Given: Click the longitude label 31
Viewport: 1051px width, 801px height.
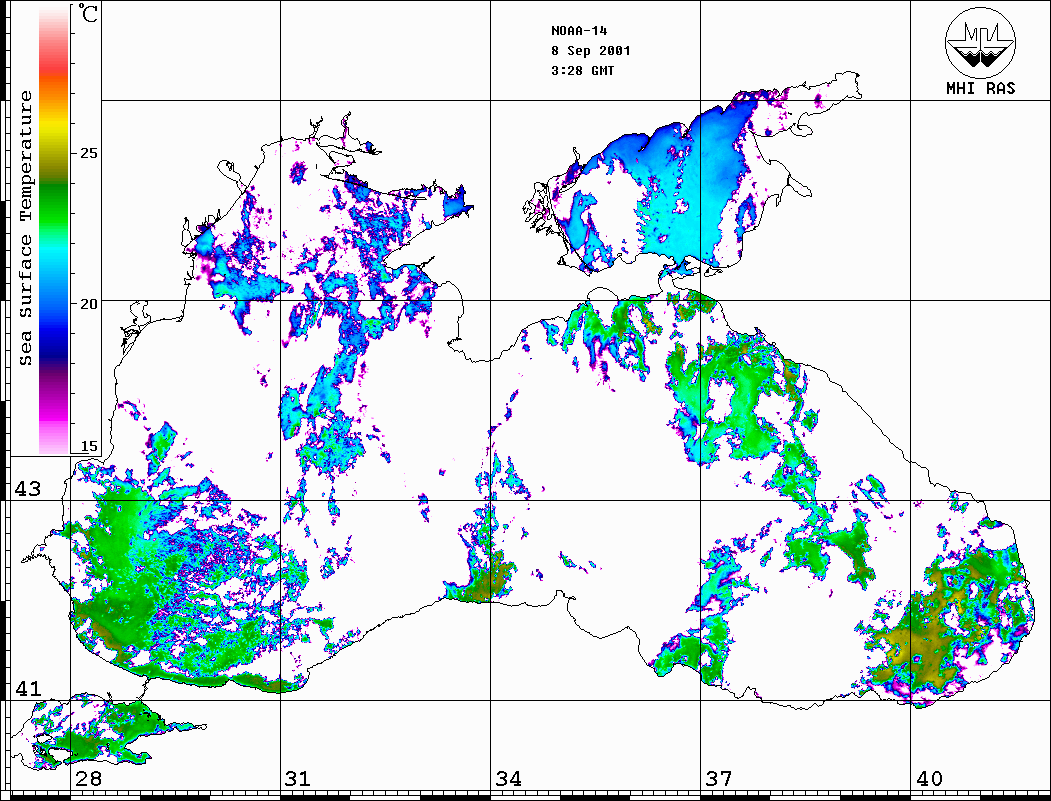Looking at the screenshot, I should (x=298, y=779).
